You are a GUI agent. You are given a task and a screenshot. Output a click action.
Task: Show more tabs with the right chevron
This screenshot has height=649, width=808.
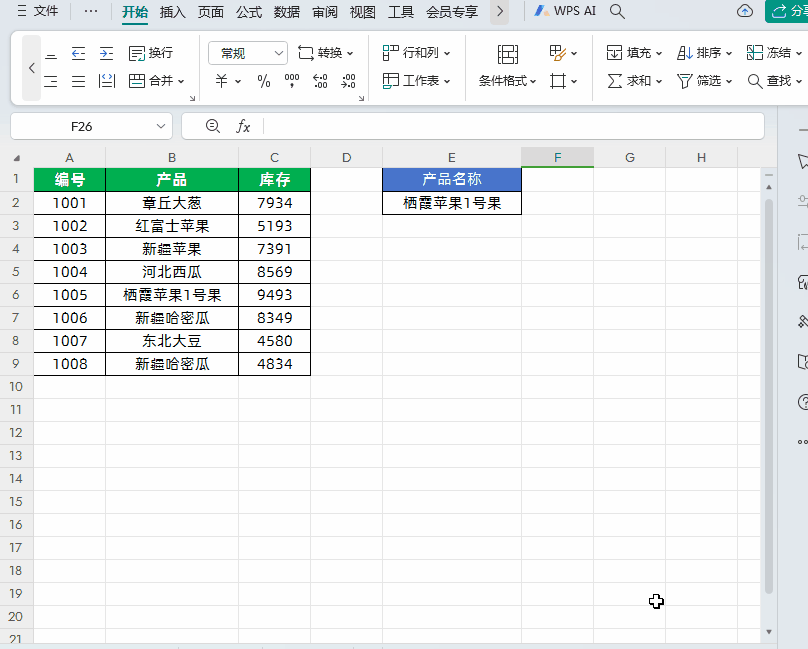(499, 11)
